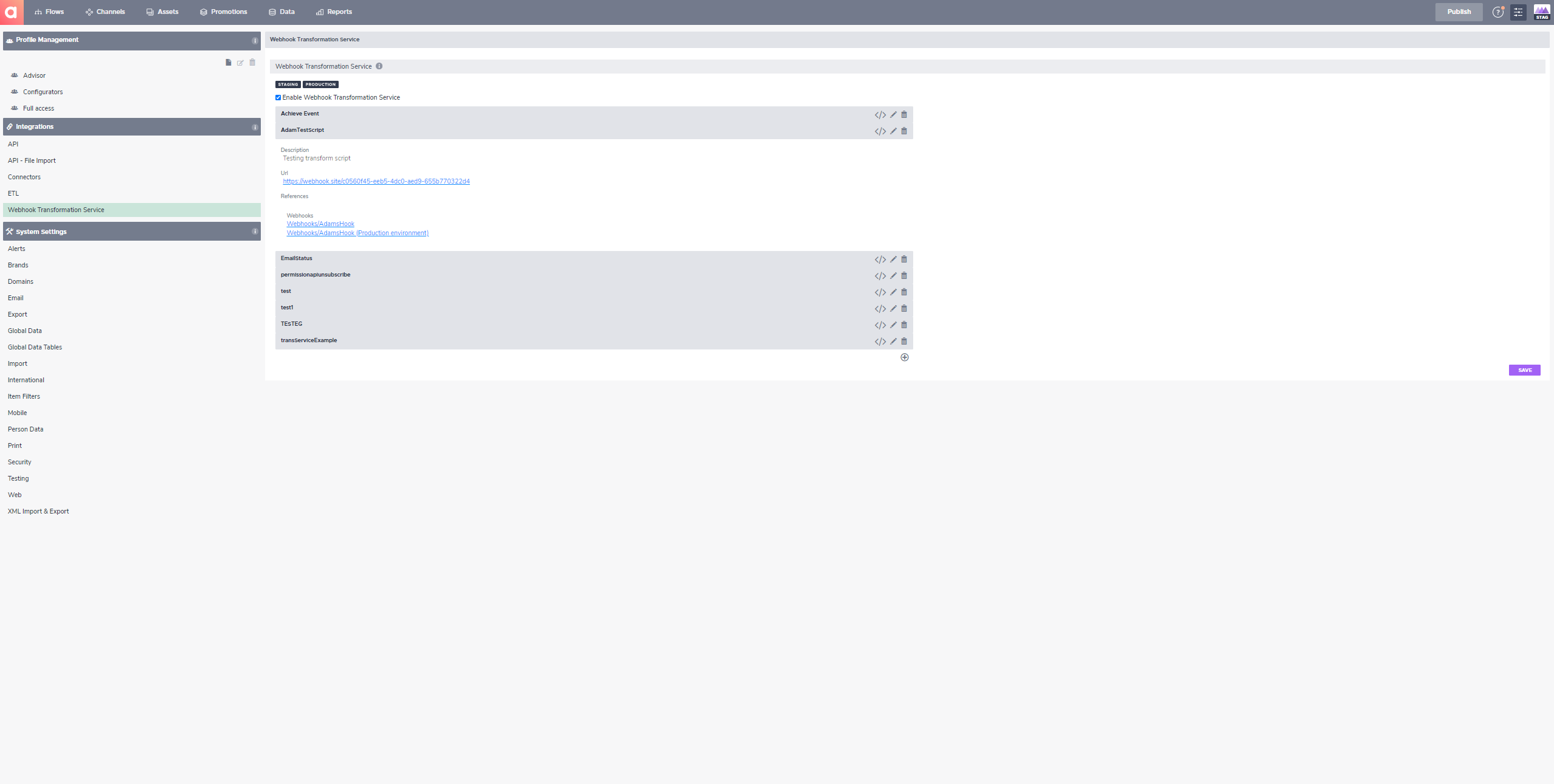Viewport: 1554px width, 784px height.
Task: Open API - File Import settings
Action: (x=32, y=161)
